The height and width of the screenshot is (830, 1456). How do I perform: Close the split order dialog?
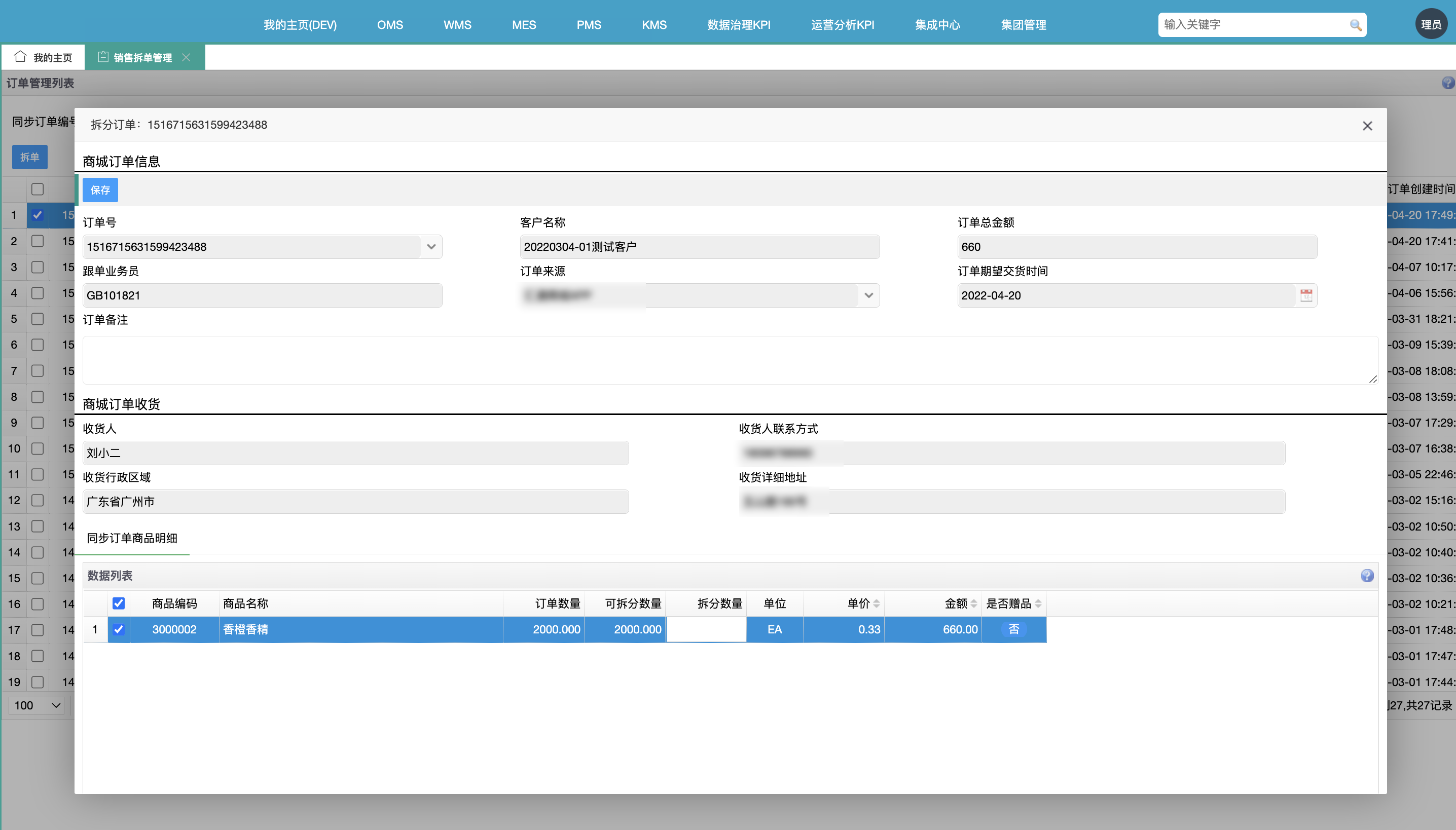pos(1367,126)
